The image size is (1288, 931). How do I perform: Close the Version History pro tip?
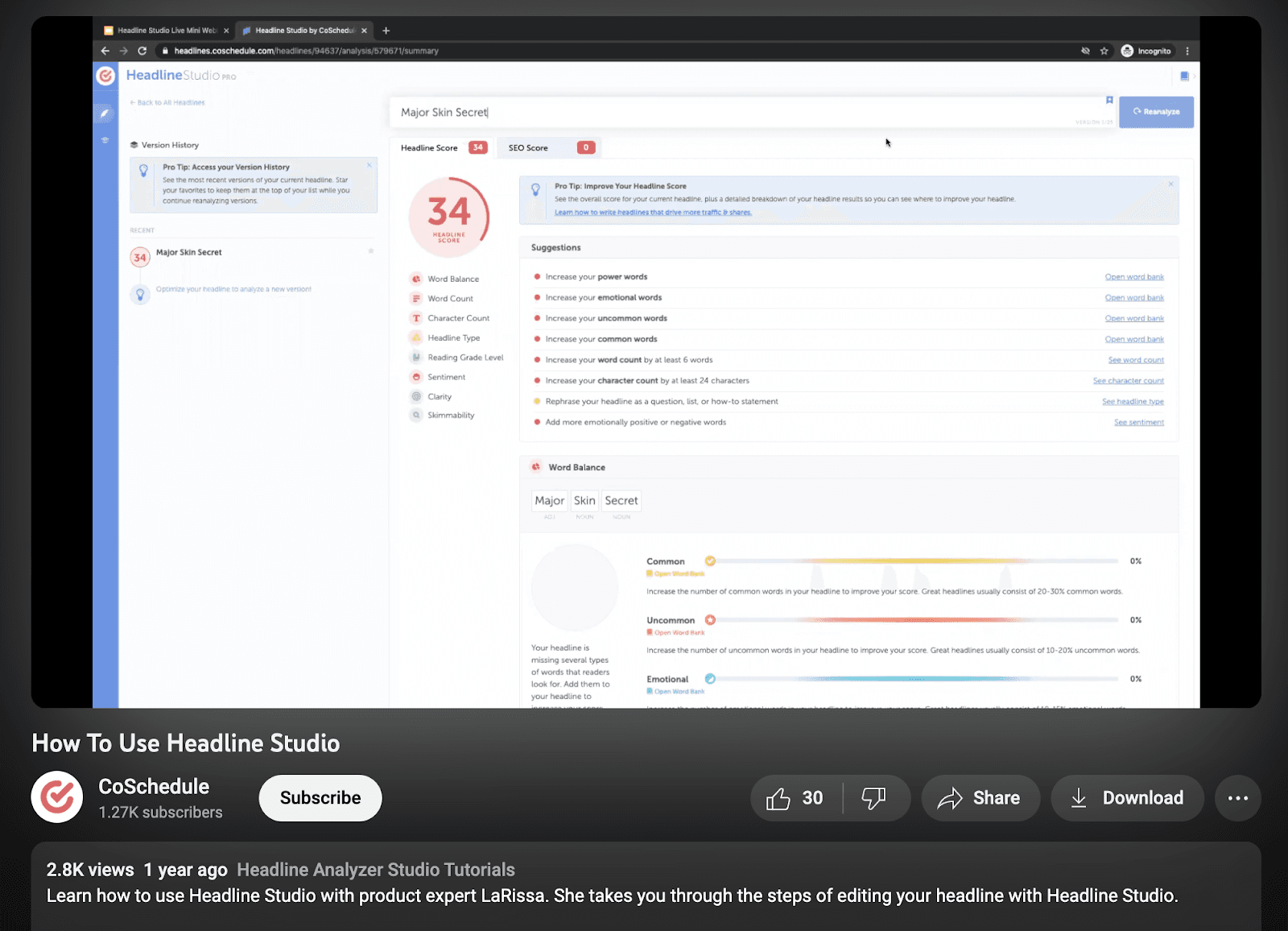(369, 165)
